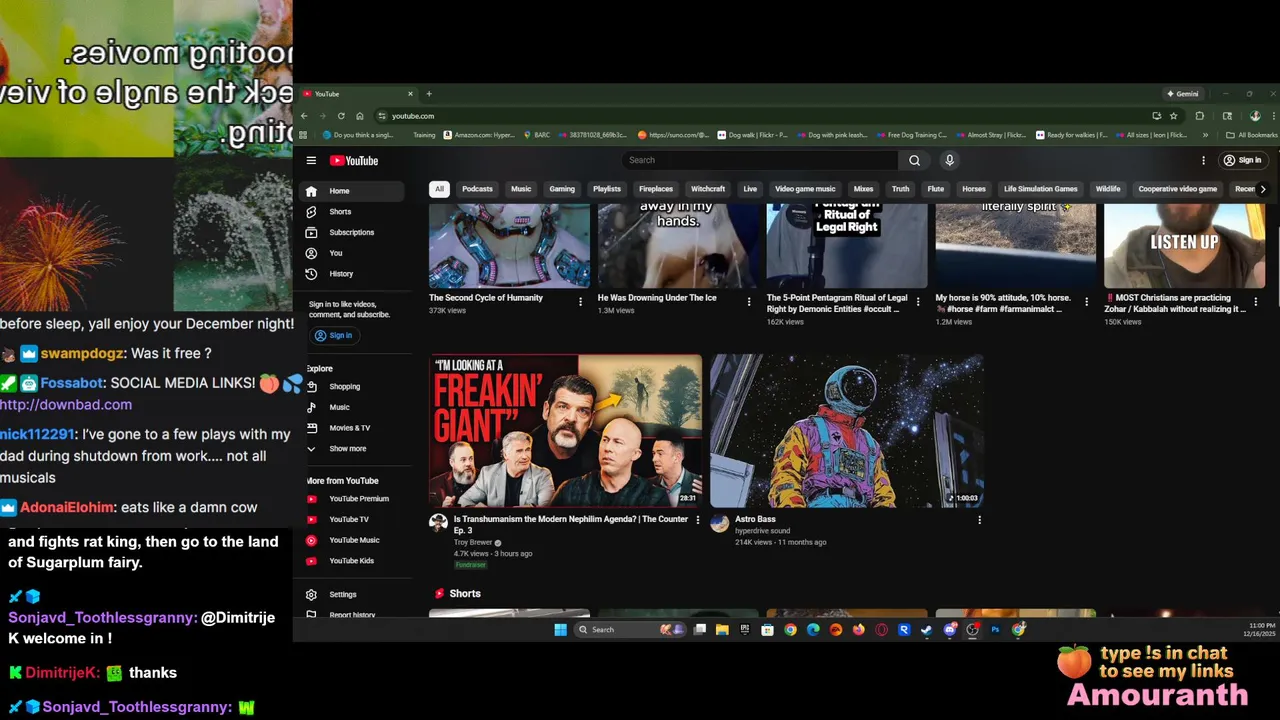Open Photoshop from the taskbar
This screenshot has height=720, width=1280.
995,630
